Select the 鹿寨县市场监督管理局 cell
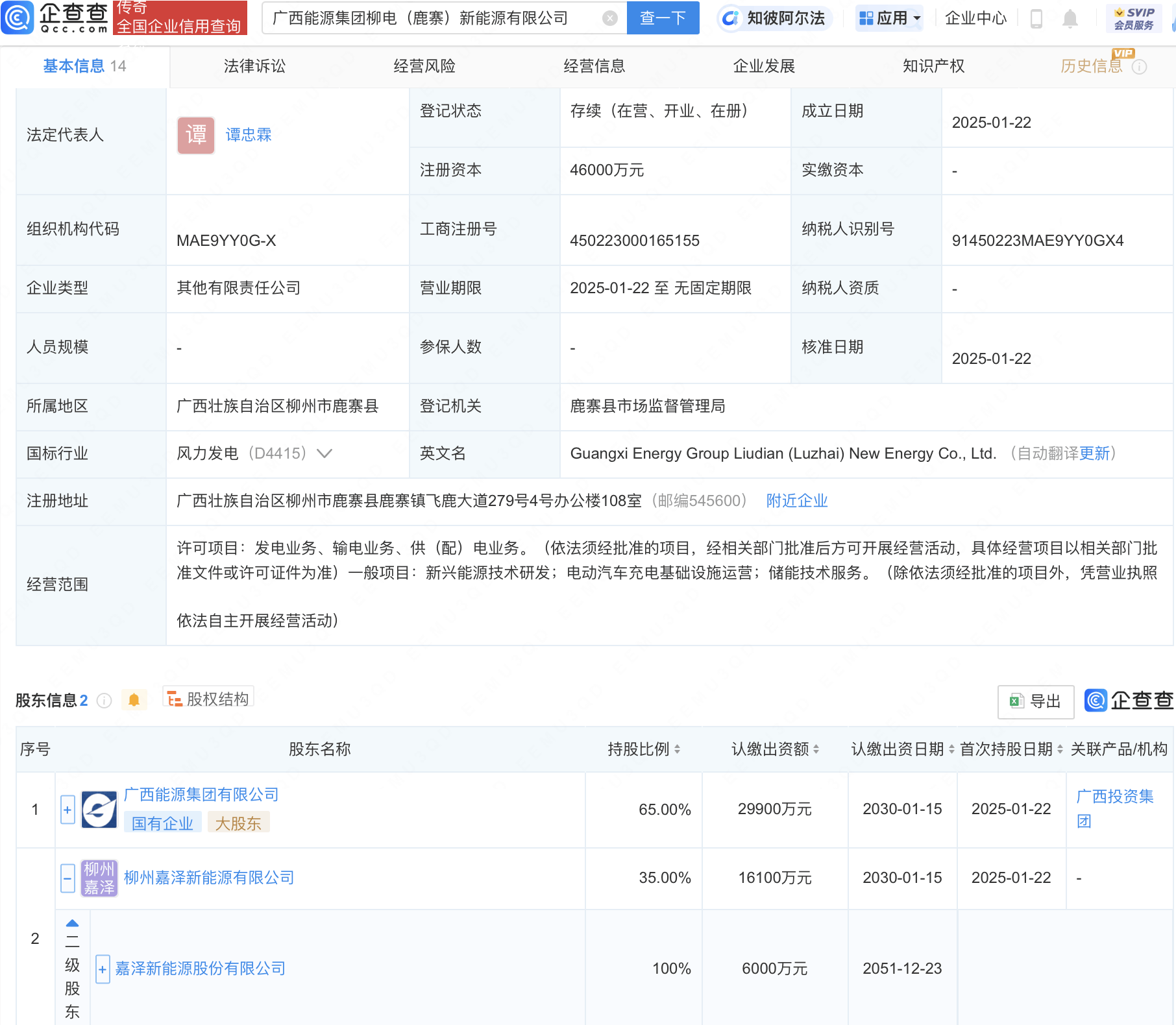This screenshot has height=1025, width=1176. click(x=866, y=406)
